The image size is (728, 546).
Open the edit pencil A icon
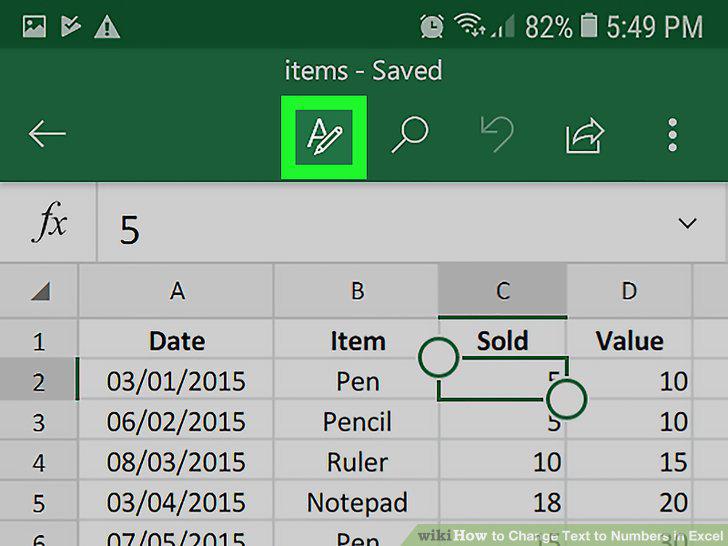324,136
